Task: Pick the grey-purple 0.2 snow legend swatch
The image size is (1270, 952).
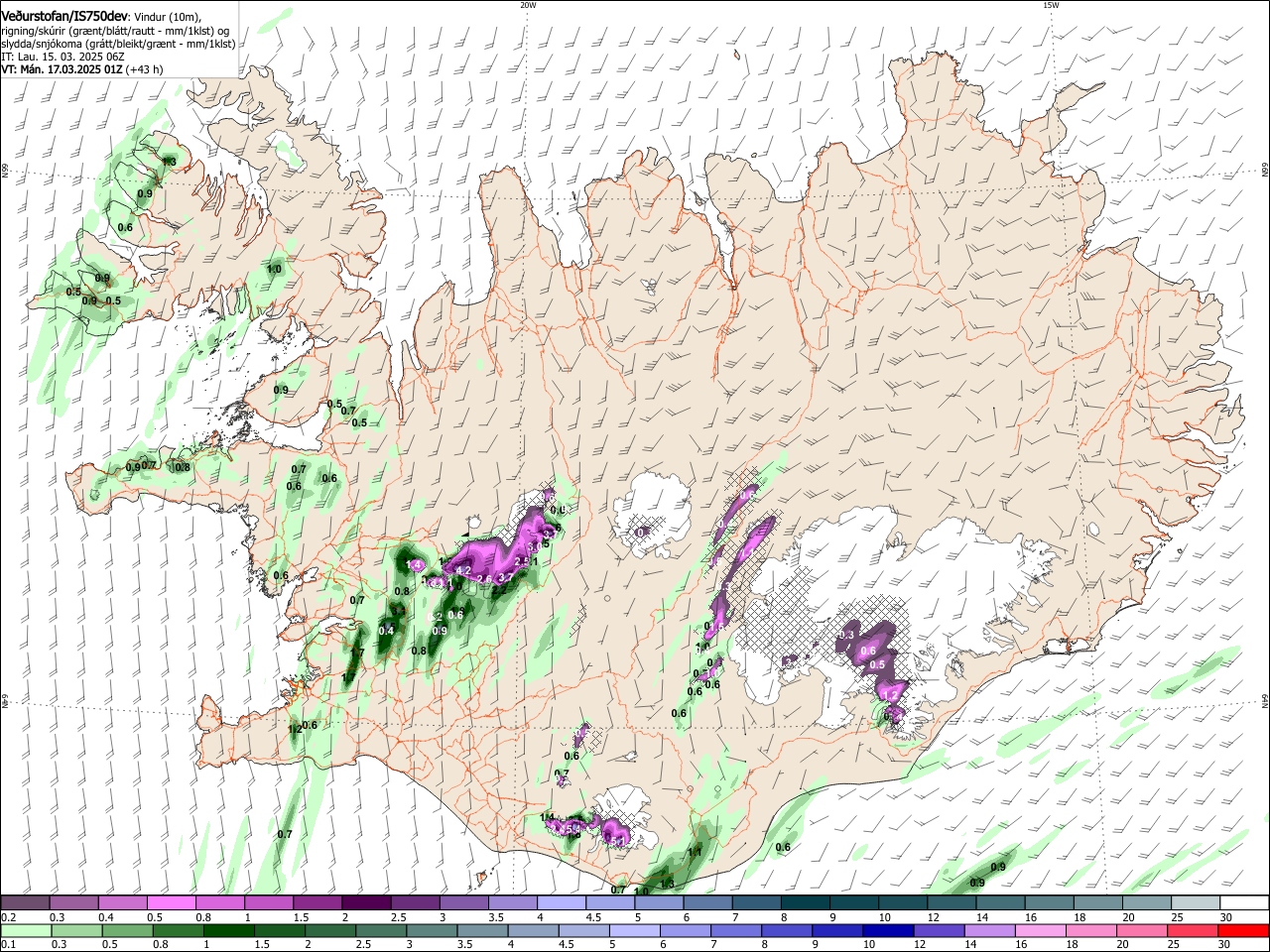Action: (x=25, y=902)
